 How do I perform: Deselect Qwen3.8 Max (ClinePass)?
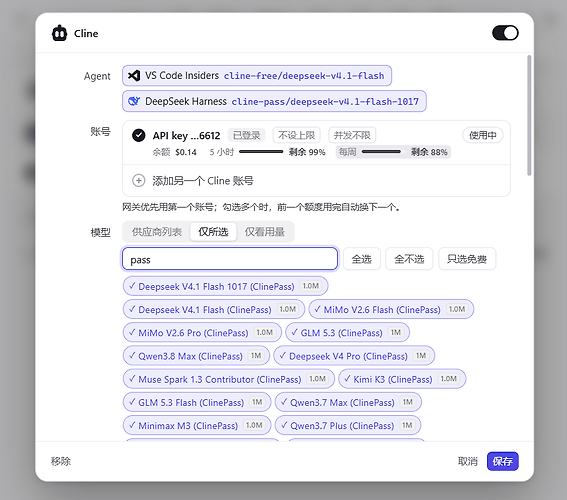pyautogui.click(x=196, y=356)
